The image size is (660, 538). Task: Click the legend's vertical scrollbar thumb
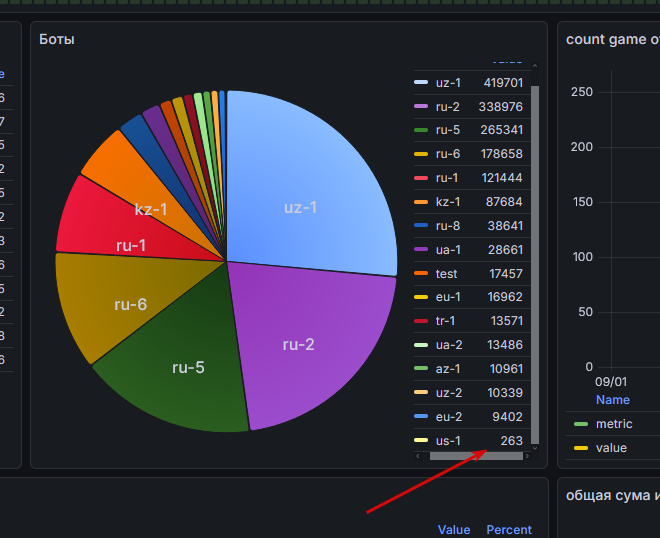[535, 265]
